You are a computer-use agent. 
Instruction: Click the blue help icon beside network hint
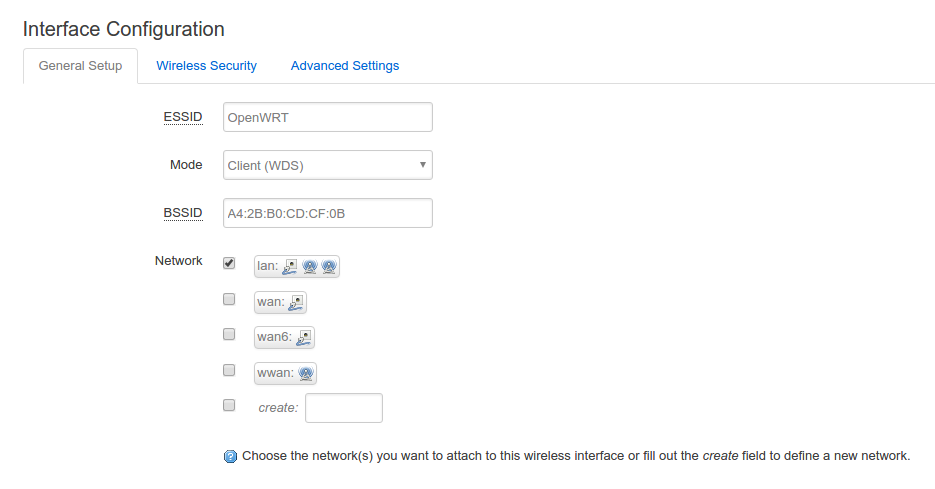click(230, 457)
